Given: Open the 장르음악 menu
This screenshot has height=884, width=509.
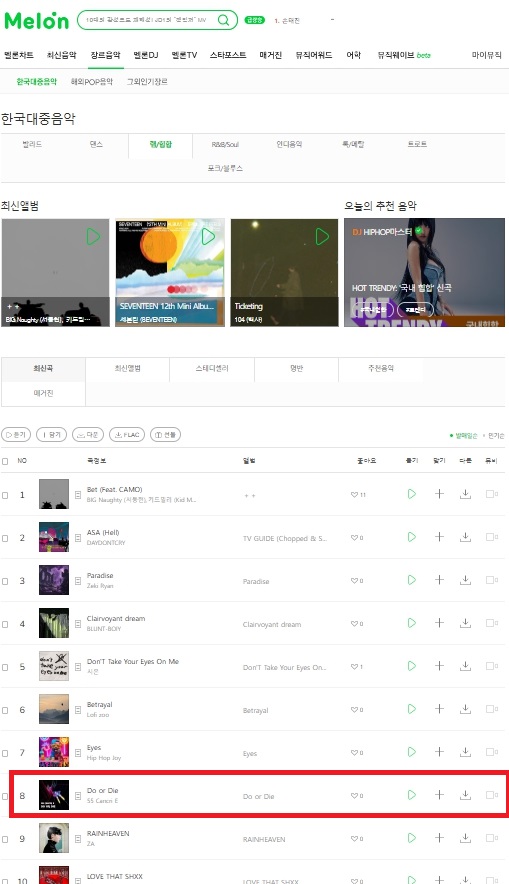Looking at the screenshot, I should (105, 55).
